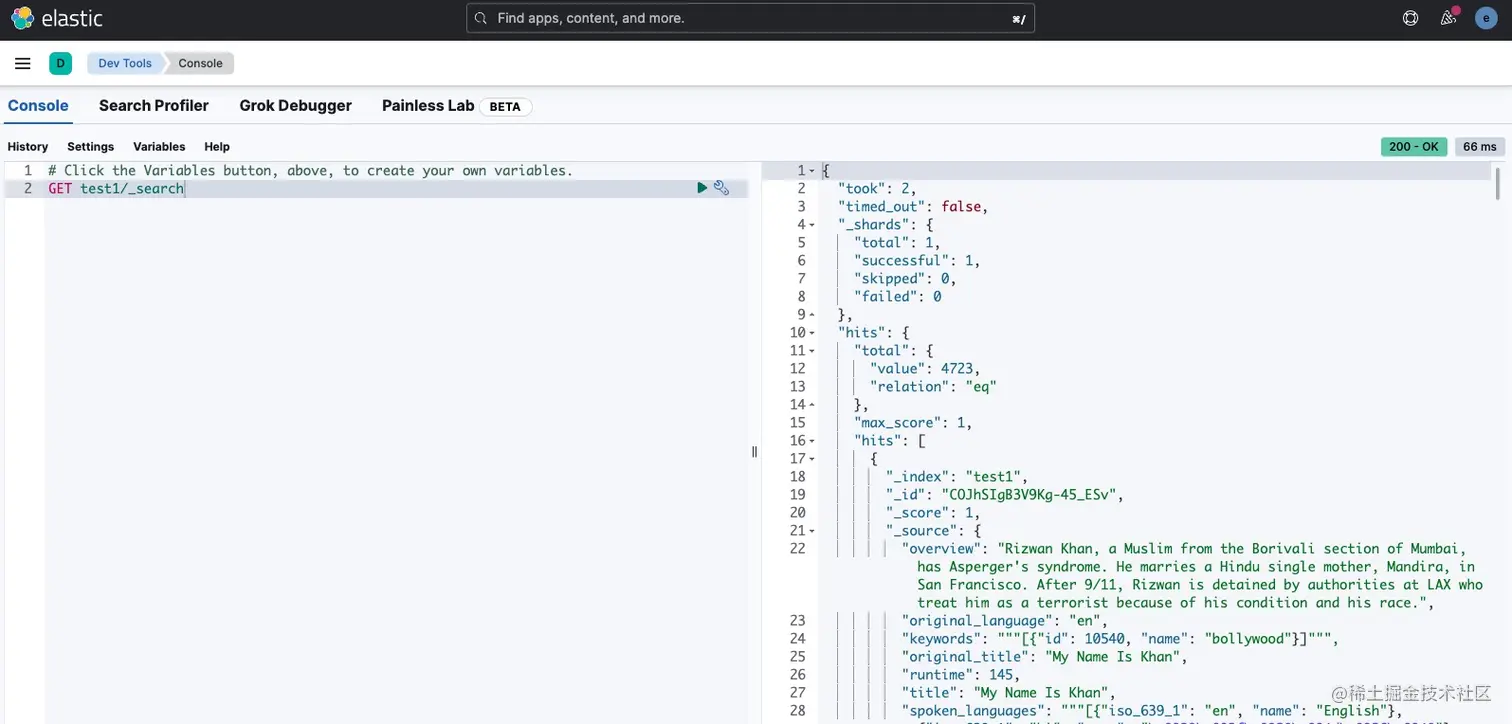Click the "max_score": 1 line
The width and height of the screenshot is (1512, 724).
pos(913,423)
